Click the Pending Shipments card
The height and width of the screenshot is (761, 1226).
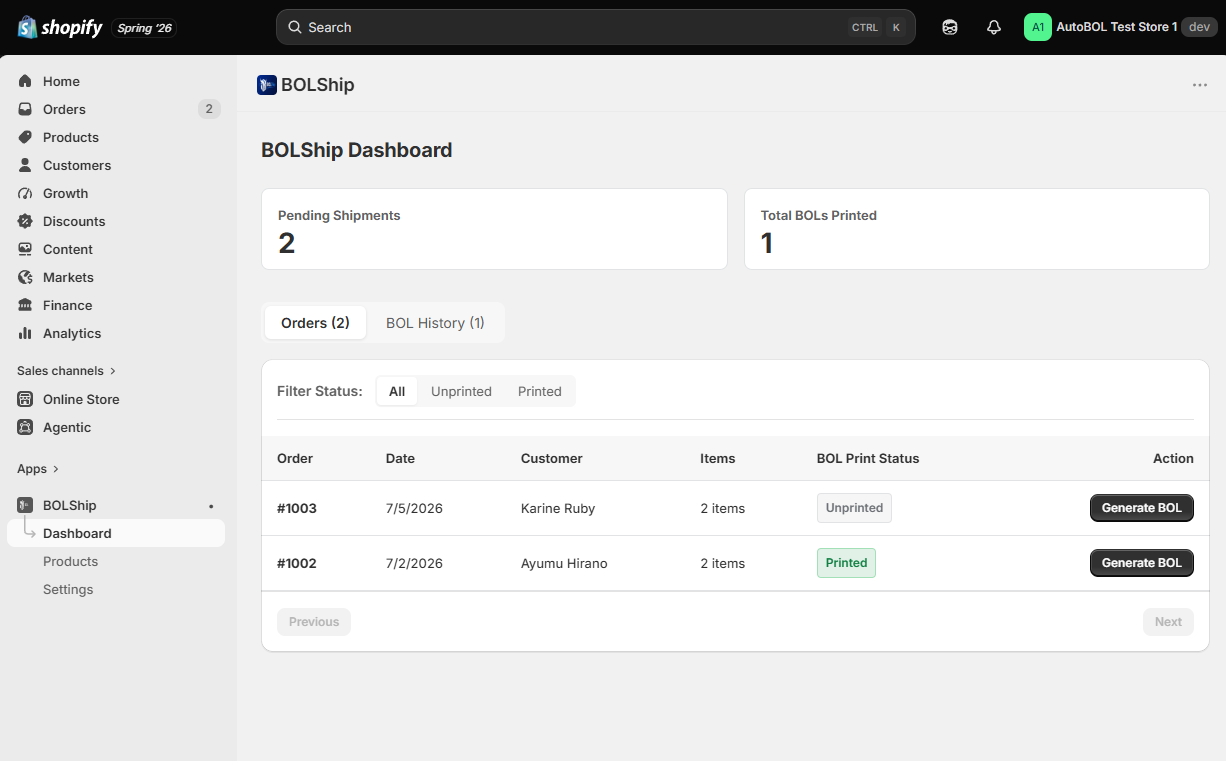click(x=494, y=229)
